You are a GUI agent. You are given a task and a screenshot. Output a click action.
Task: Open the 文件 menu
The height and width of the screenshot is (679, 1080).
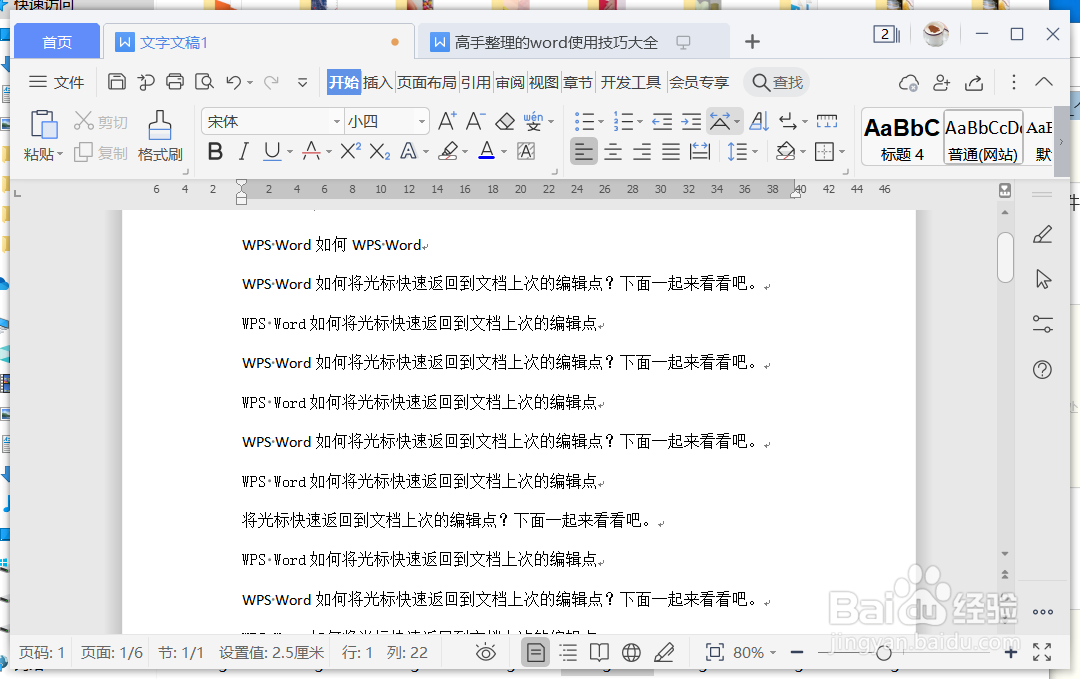pos(56,83)
